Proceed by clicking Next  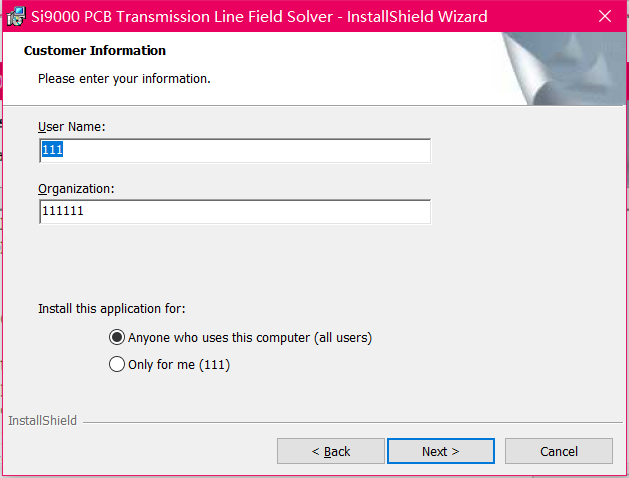[440, 451]
